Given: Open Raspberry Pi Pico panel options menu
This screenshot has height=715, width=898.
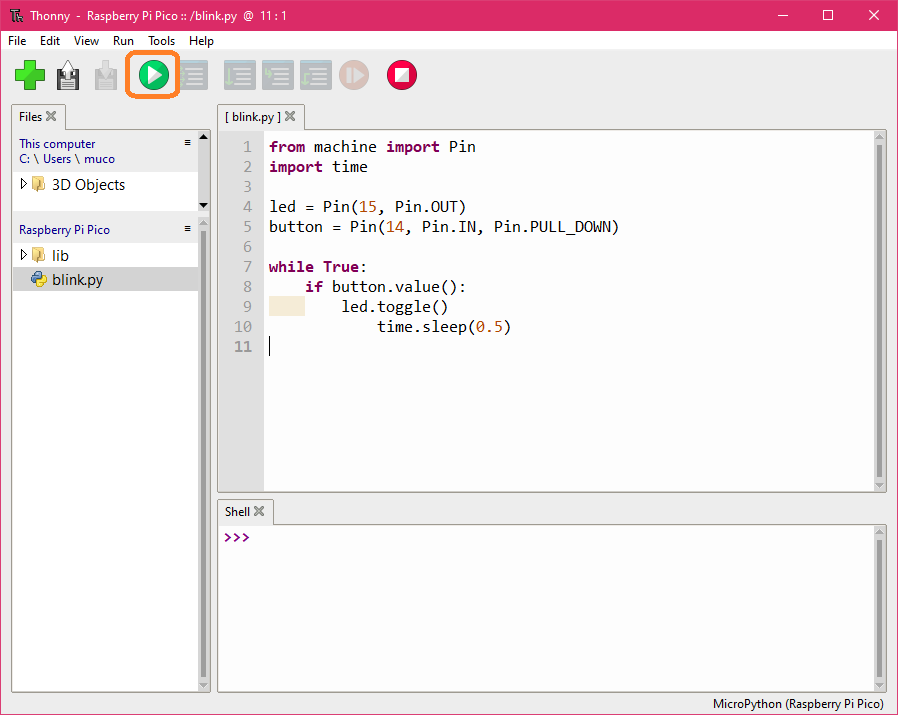Looking at the screenshot, I should [187, 229].
